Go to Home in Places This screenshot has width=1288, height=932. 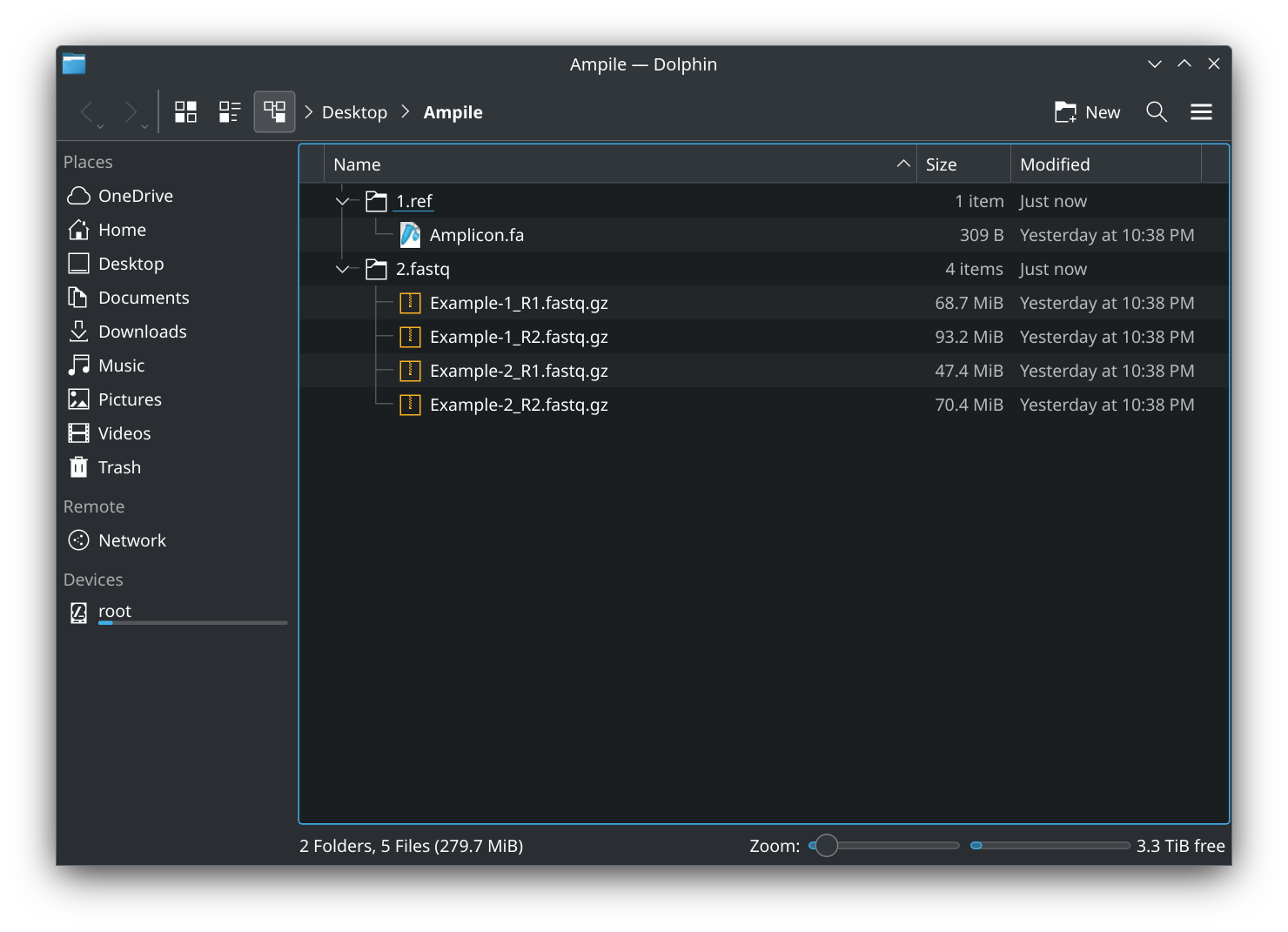[x=176, y=230]
